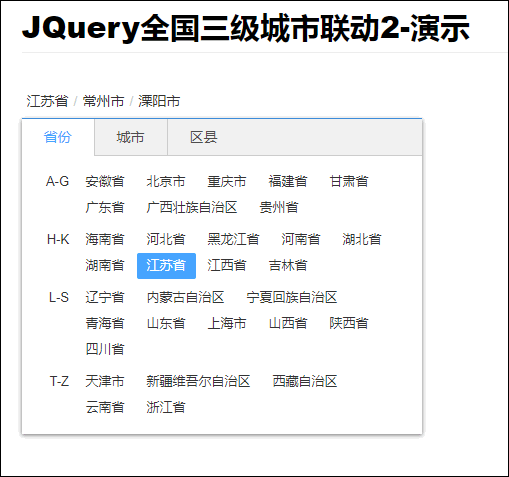This screenshot has height=477, width=509.
Task: Pick 陕西省 province
Action: (x=349, y=323)
